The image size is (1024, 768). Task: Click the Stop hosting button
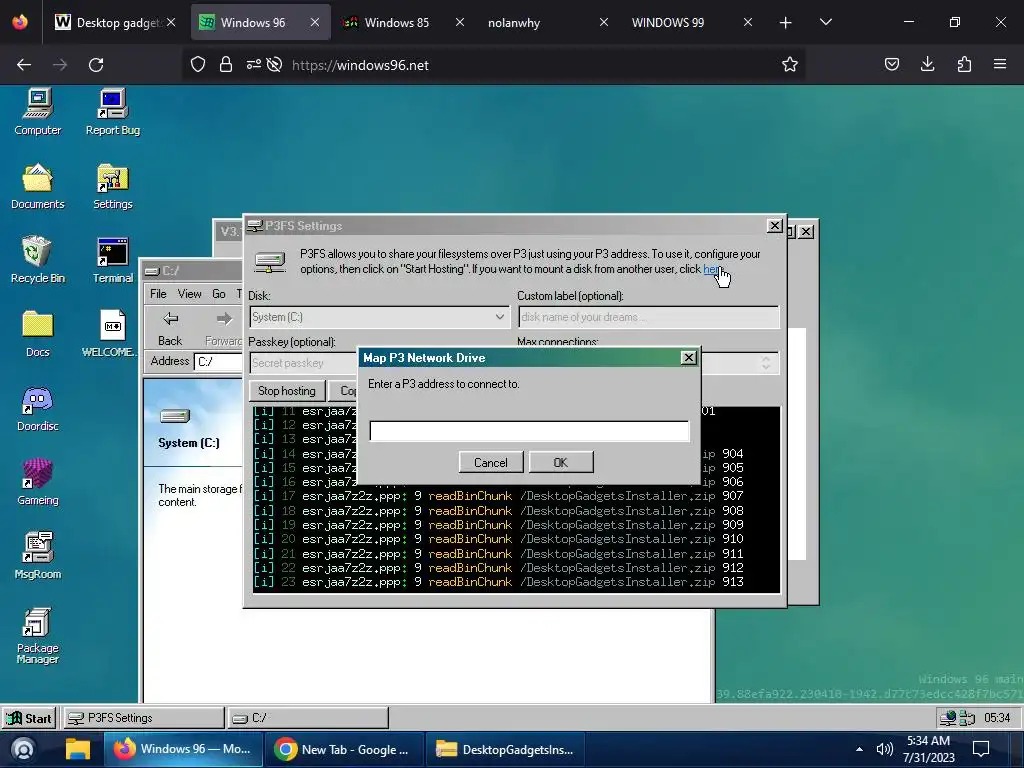pos(287,391)
